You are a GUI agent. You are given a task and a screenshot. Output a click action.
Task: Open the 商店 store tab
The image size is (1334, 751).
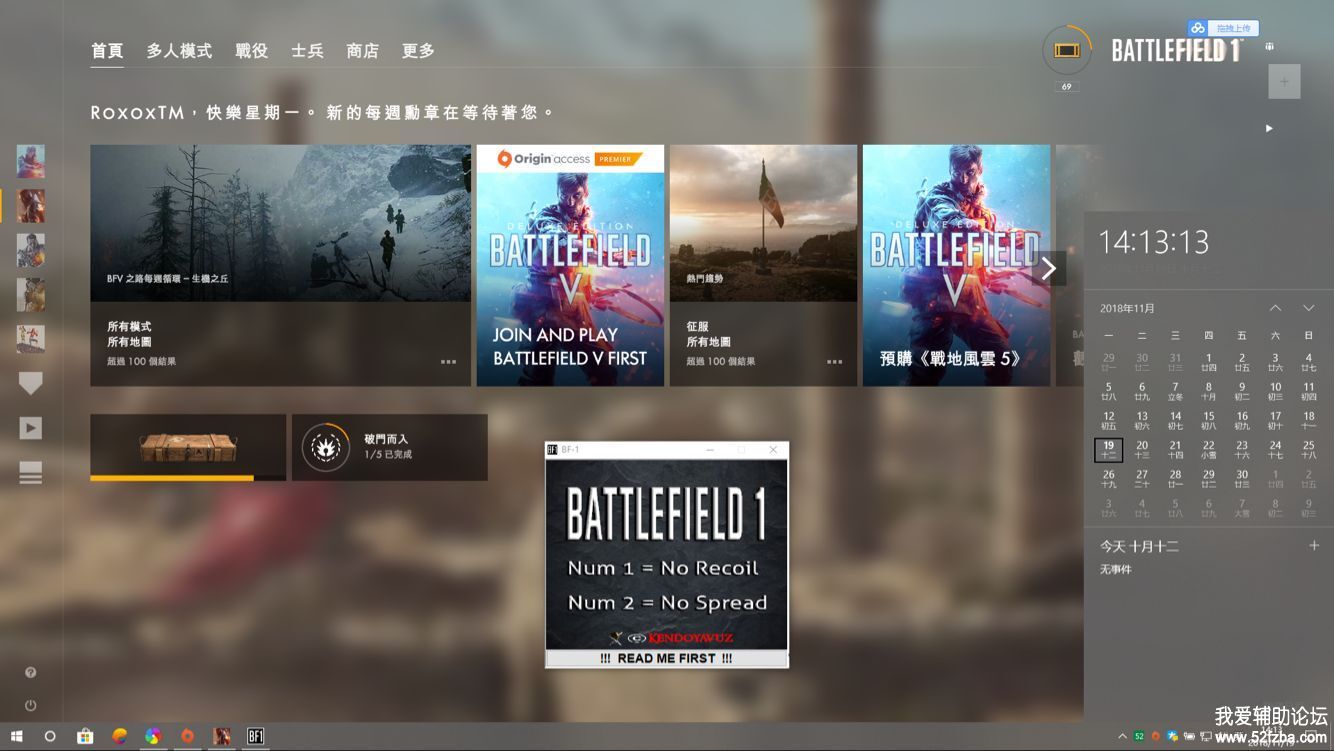pyautogui.click(x=362, y=51)
